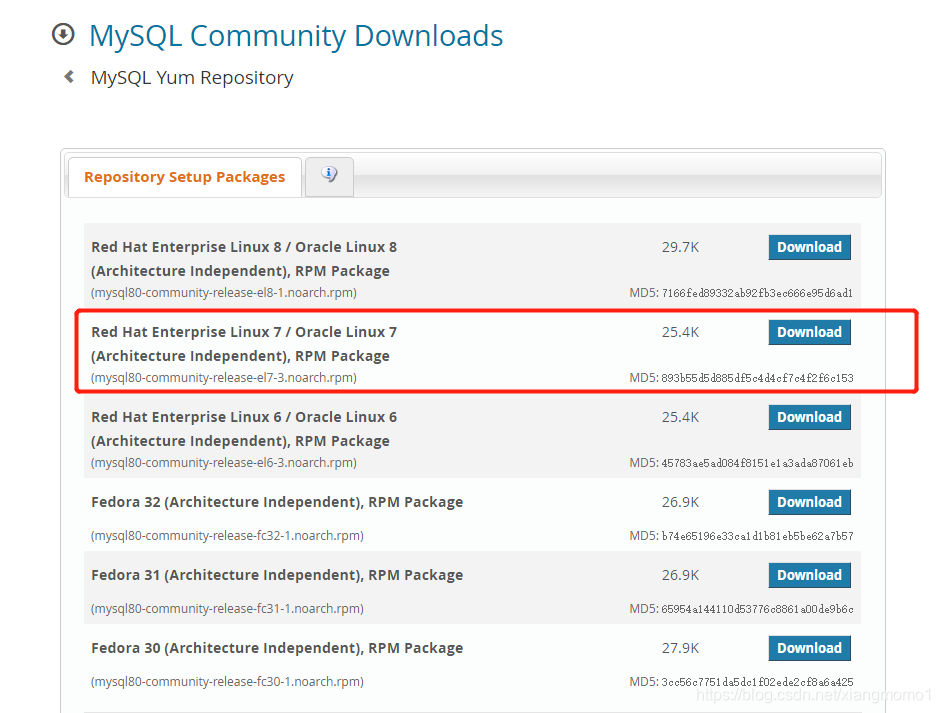Viewport: 940px width, 713px height.
Task: Open the mysql80-community-release-el8-1.noarch.rpm link
Action: [222, 292]
